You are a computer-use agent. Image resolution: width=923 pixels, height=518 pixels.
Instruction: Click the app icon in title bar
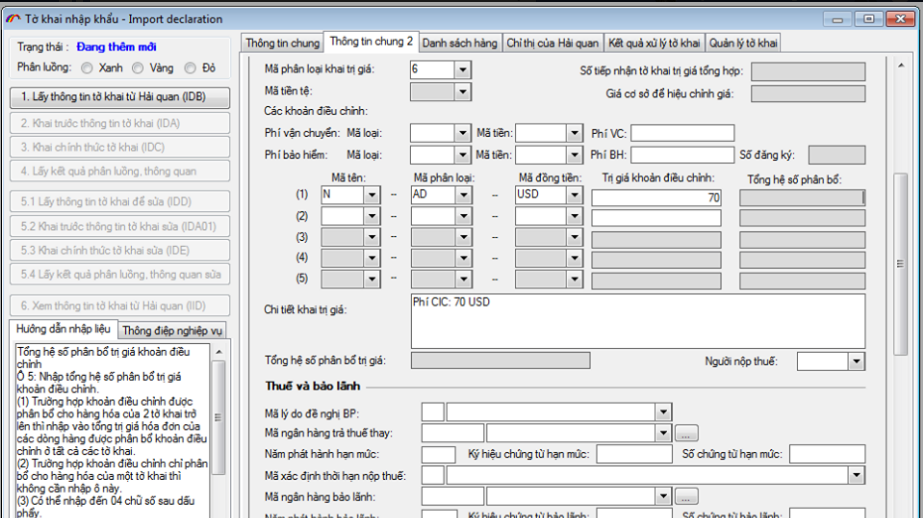(13, 19)
